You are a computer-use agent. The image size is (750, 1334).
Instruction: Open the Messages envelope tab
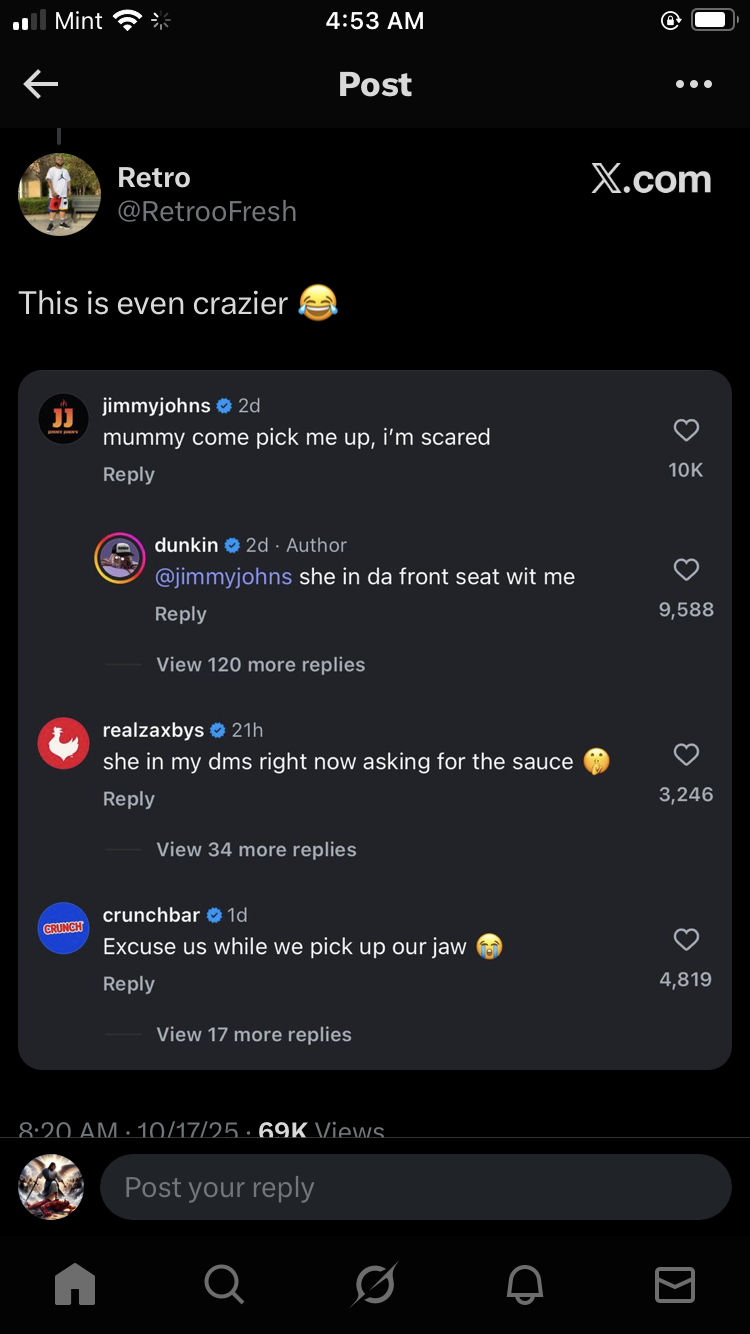click(x=675, y=1284)
